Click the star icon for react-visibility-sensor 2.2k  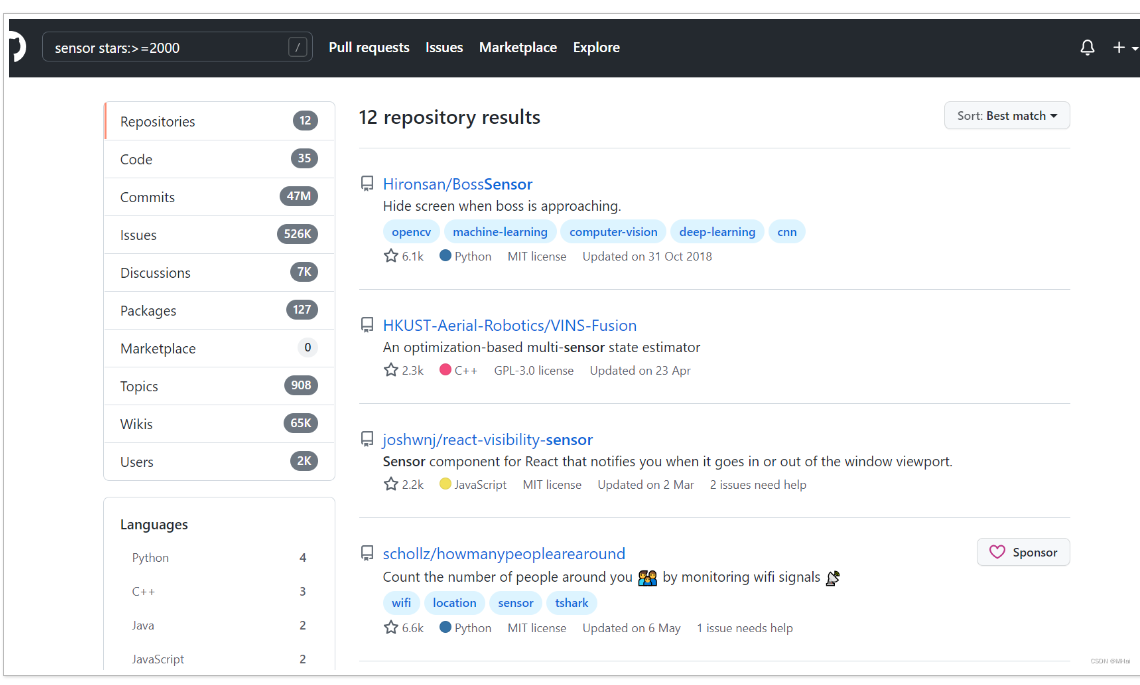point(390,484)
